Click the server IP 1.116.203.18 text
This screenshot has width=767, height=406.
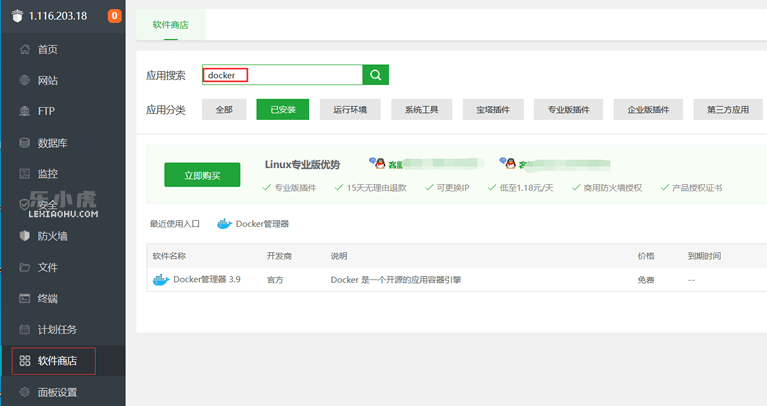pyautogui.click(x=58, y=16)
